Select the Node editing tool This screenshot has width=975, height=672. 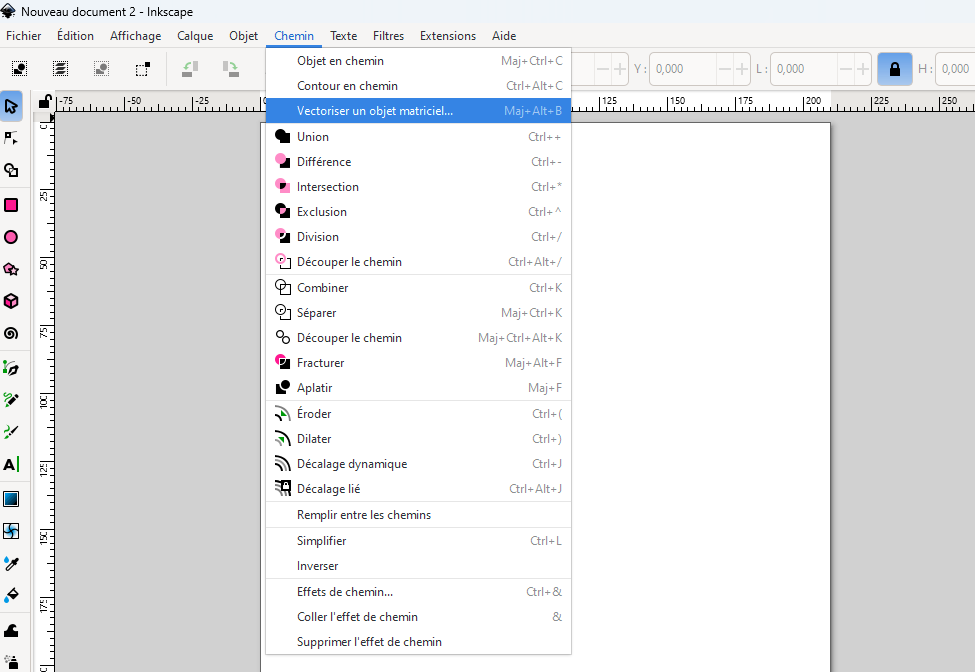pyautogui.click(x=11, y=138)
